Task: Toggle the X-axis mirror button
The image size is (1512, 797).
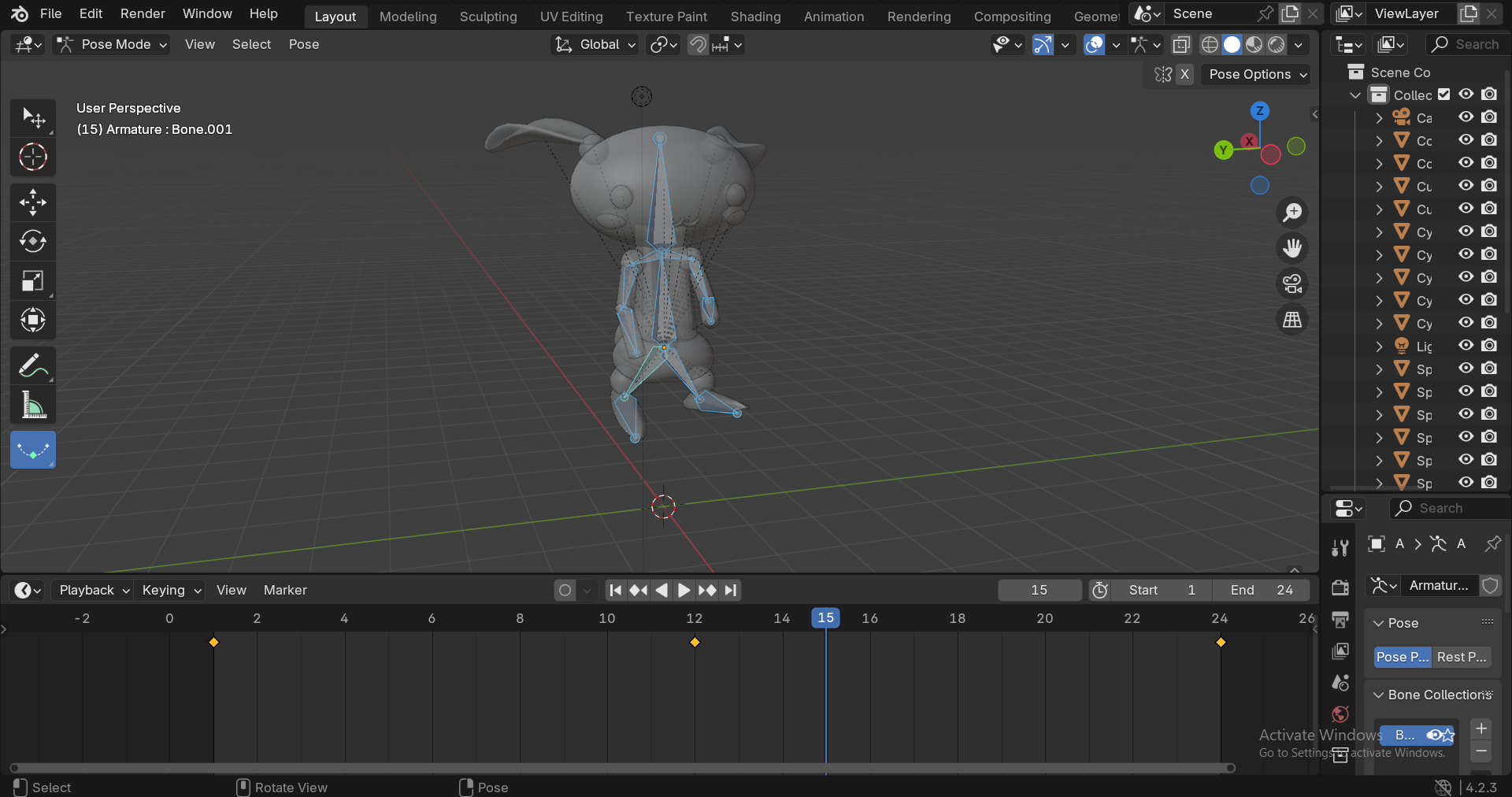Action: [1184, 74]
